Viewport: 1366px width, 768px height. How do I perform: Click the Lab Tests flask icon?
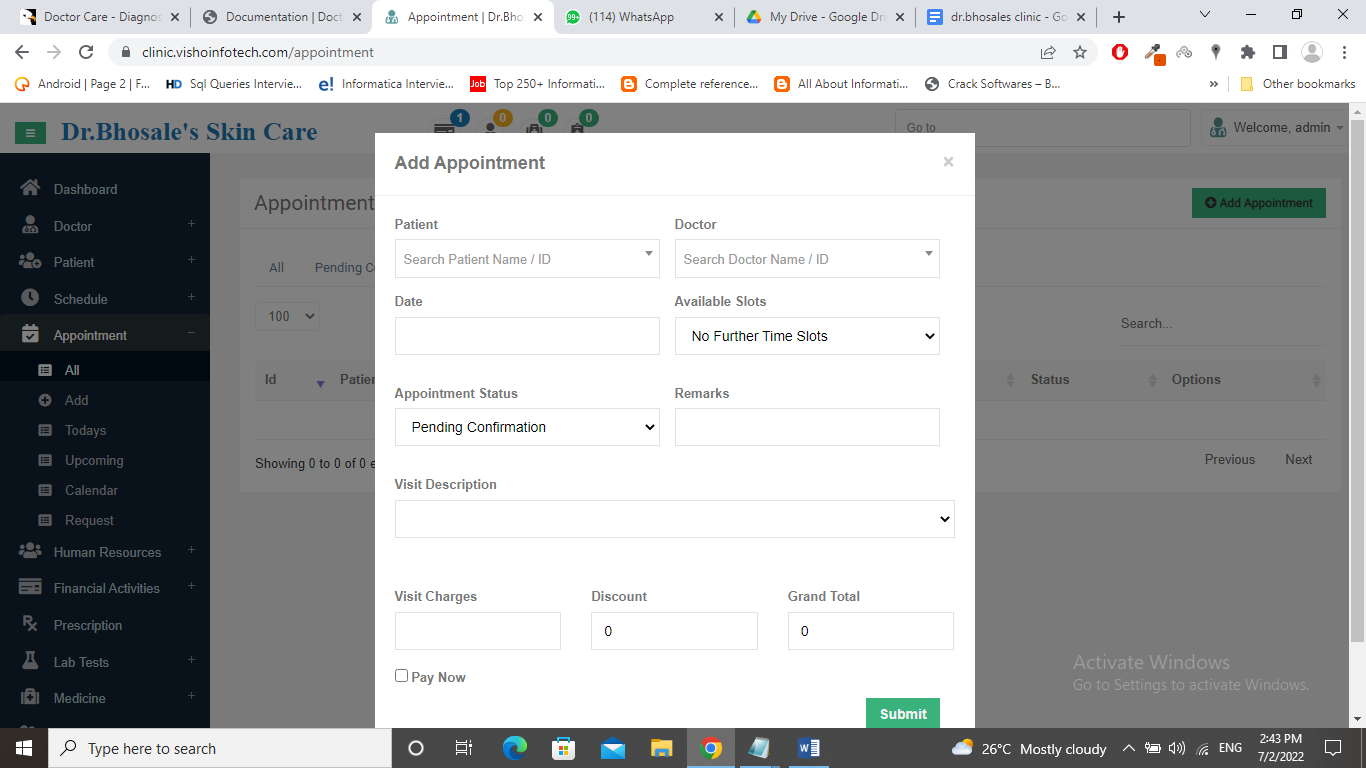30,662
